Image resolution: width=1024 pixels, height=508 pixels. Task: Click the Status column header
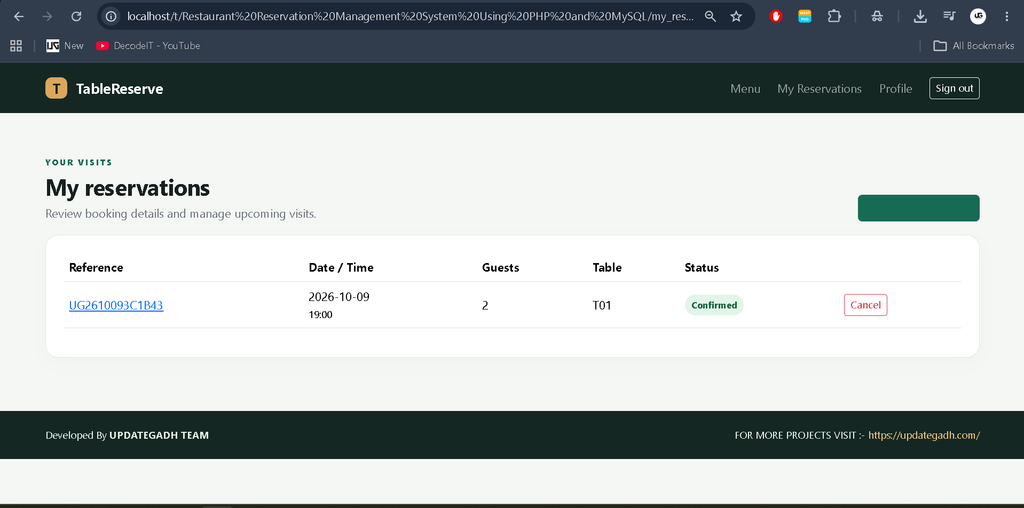click(x=701, y=267)
